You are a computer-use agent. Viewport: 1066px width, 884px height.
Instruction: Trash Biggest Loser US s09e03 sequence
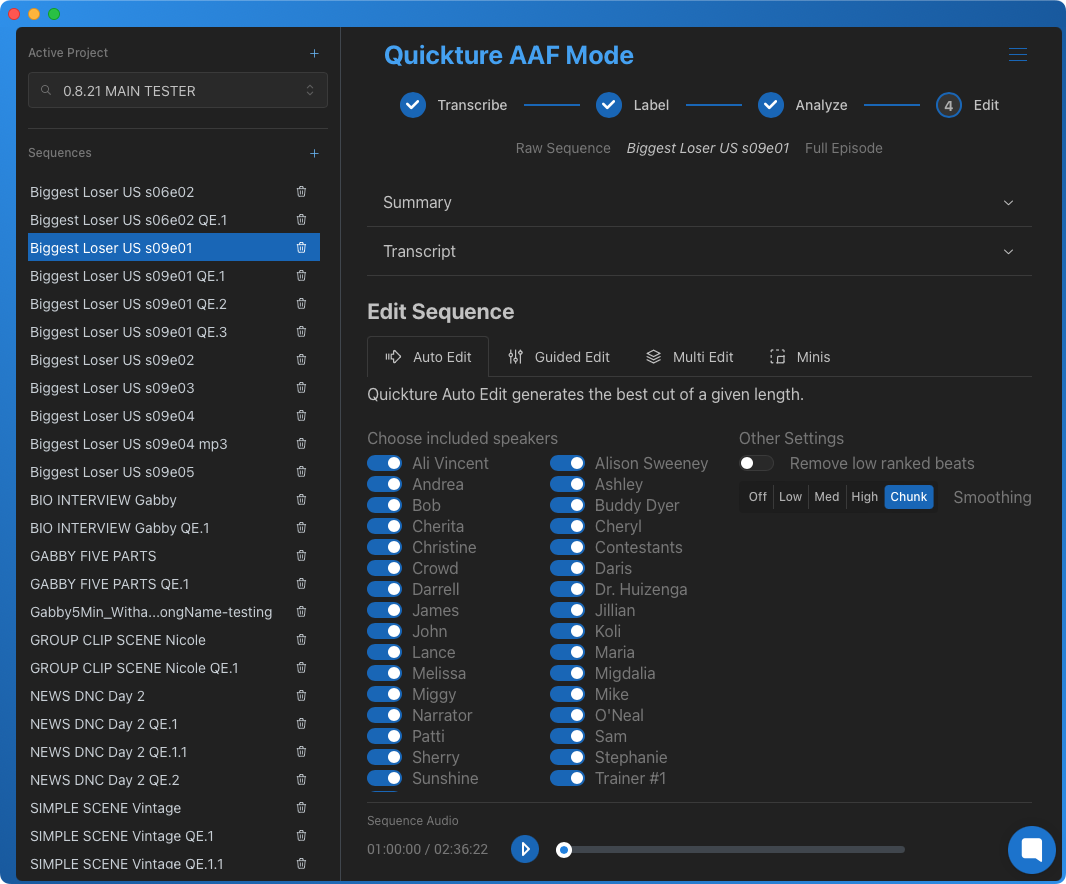[301, 388]
